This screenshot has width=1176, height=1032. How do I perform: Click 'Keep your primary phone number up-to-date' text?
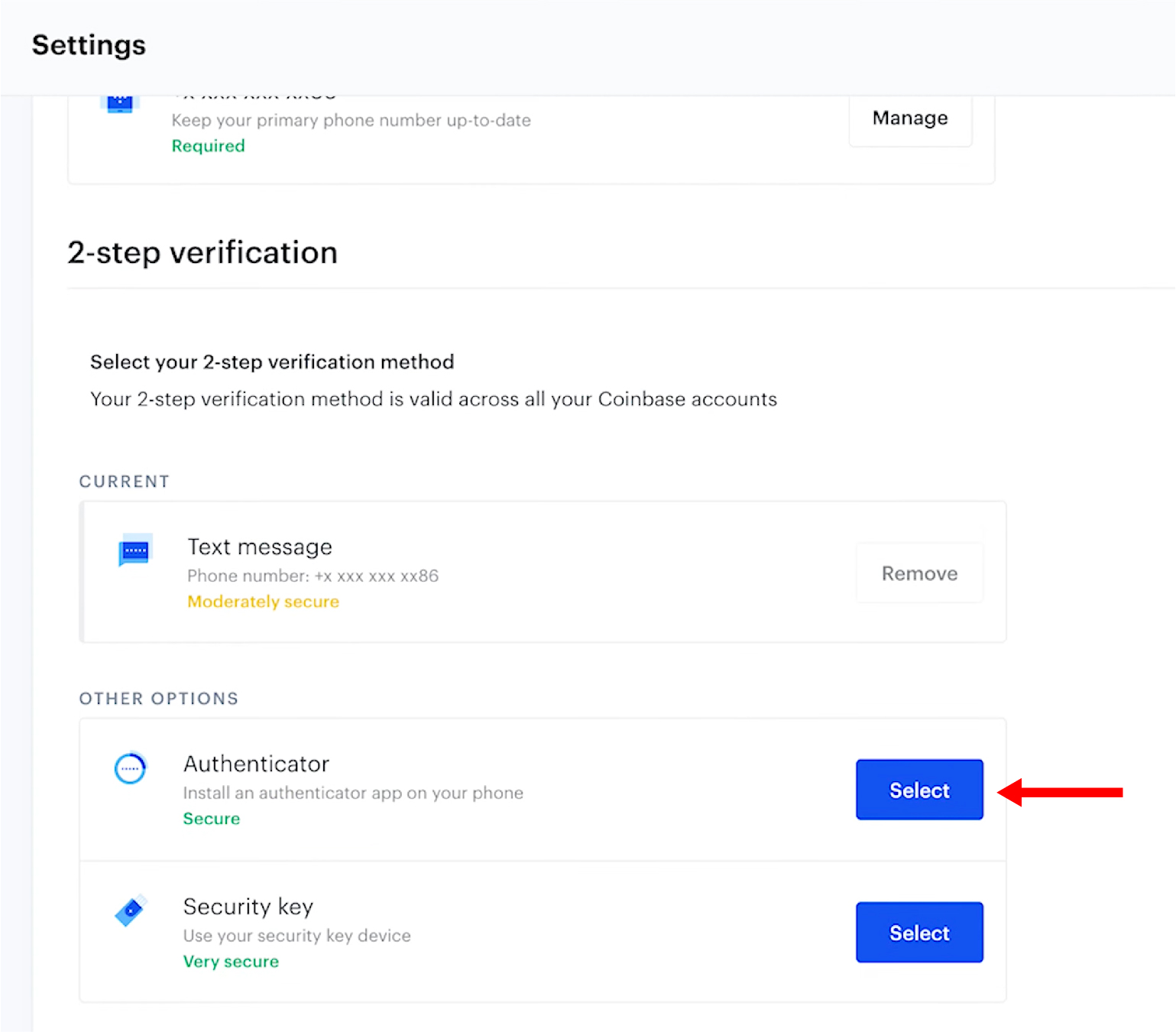pyautogui.click(x=351, y=120)
